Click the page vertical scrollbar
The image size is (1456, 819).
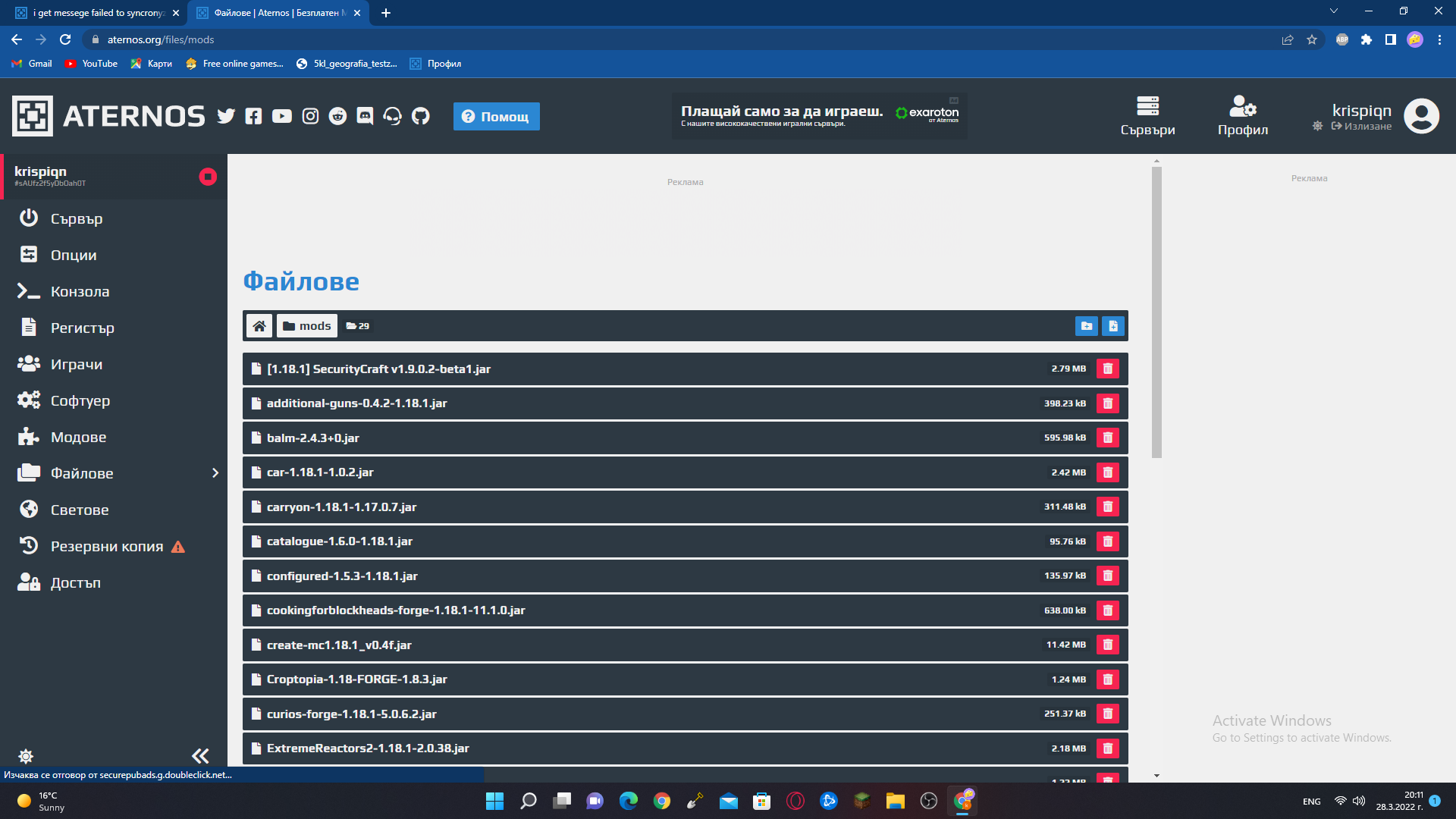1156,312
